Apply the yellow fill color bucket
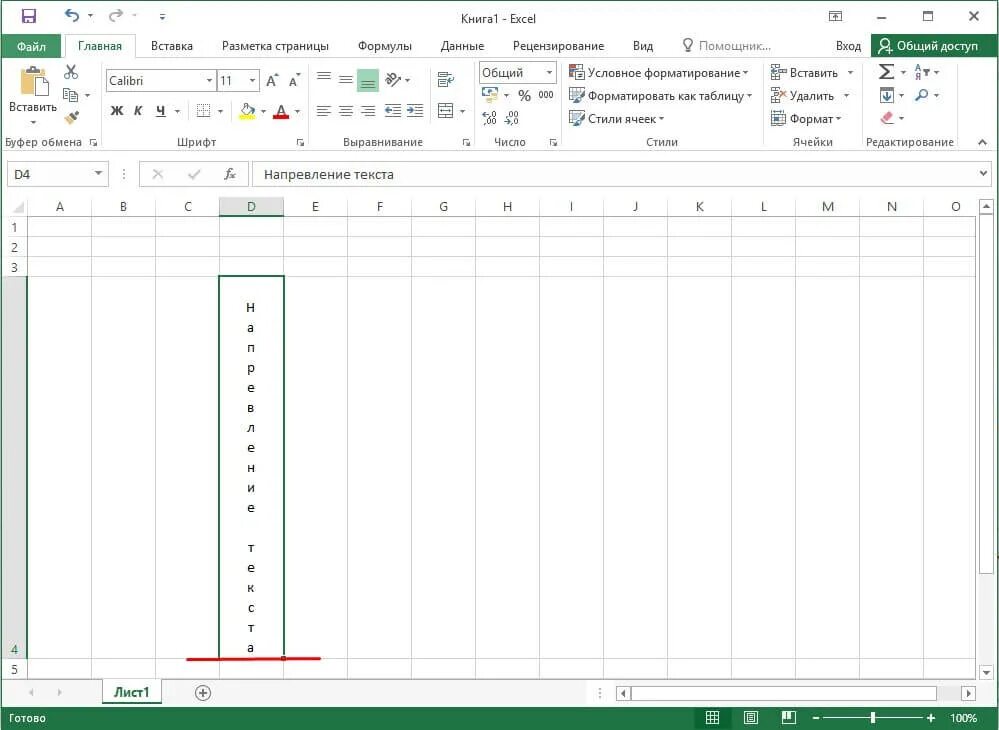 click(x=247, y=111)
